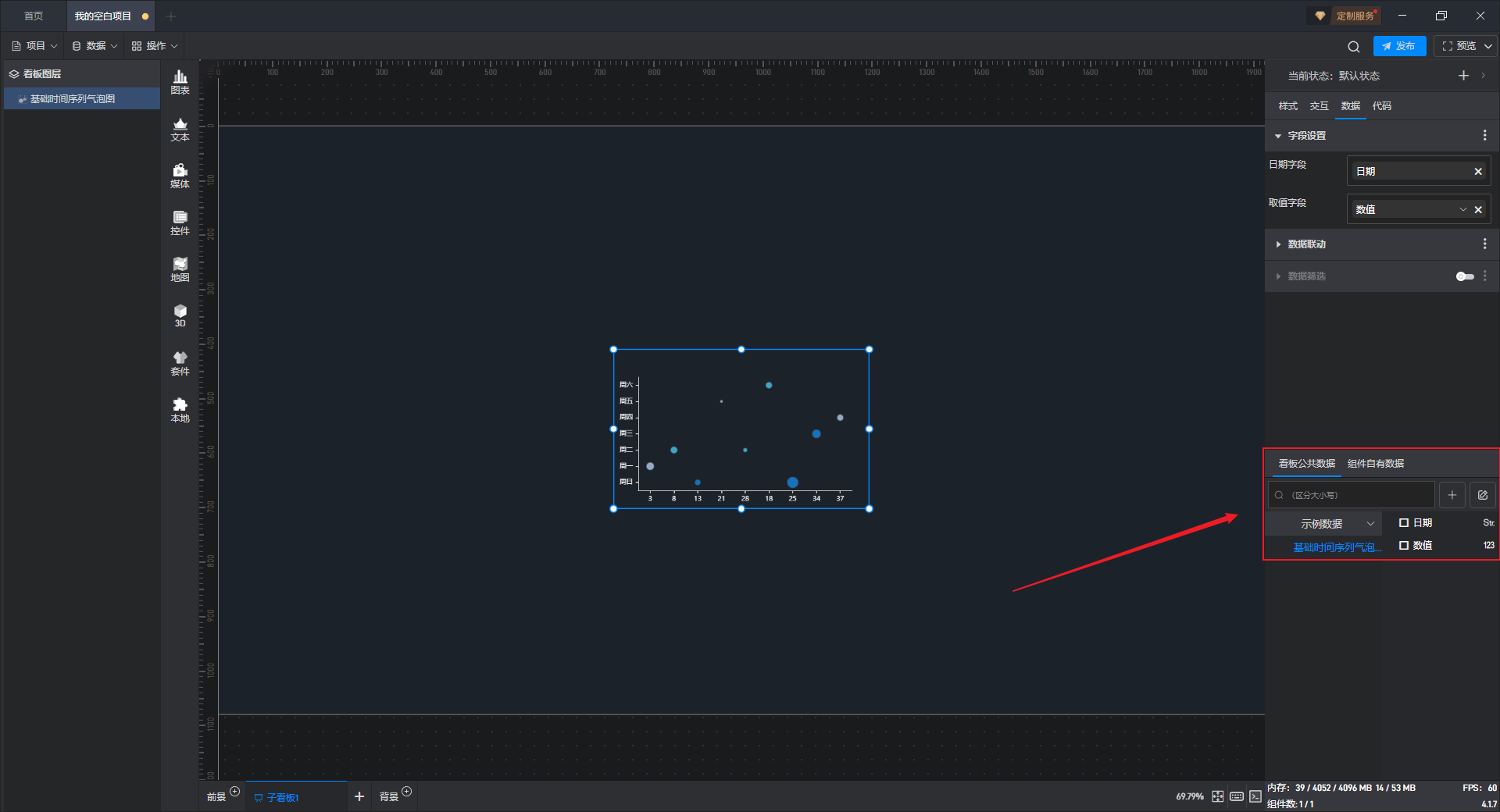The image size is (1500, 812).
Task: Open the keyboard shortcuts icon
Action: (1237, 796)
